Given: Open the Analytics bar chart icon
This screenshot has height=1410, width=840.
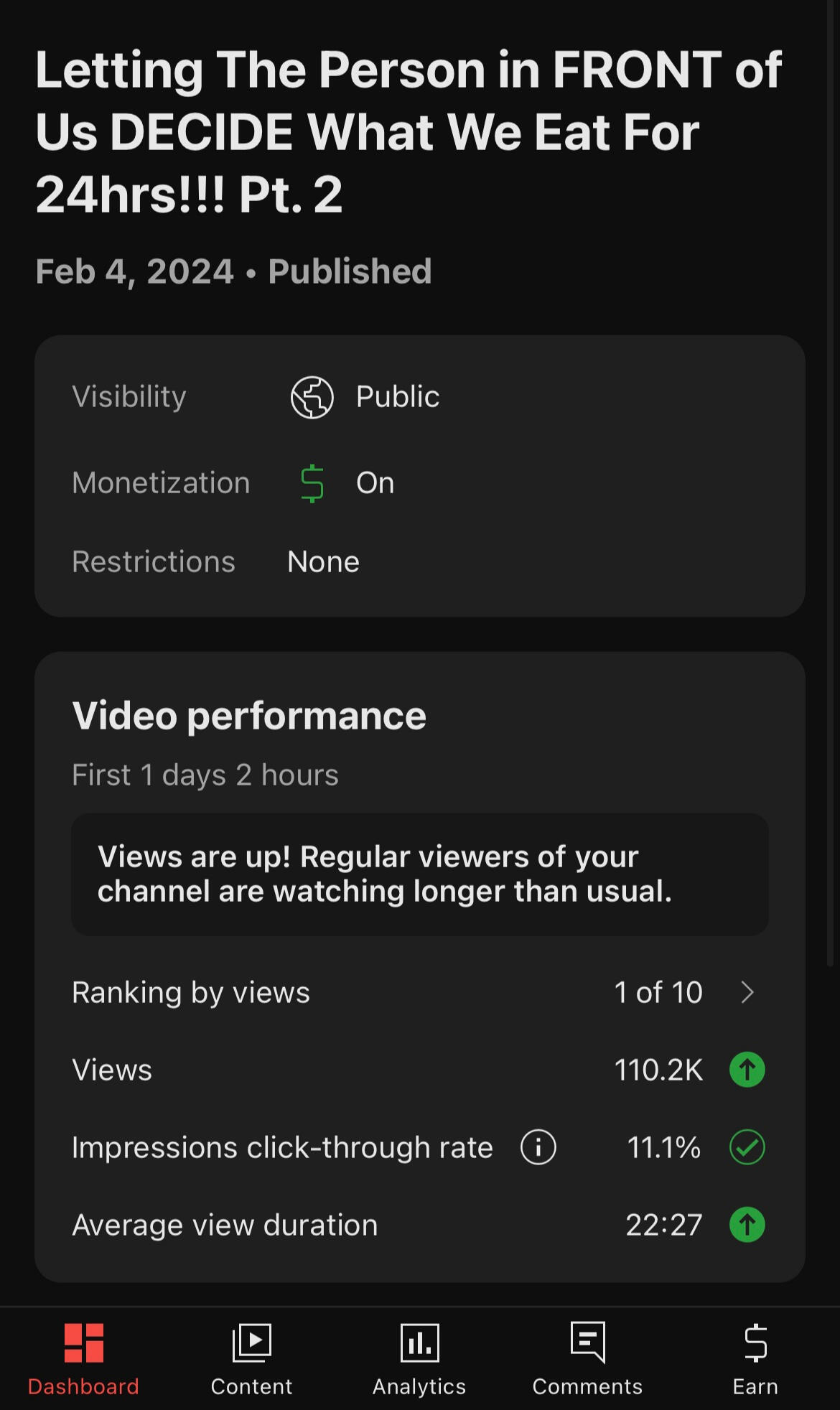Looking at the screenshot, I should (x=419, y=1342).
